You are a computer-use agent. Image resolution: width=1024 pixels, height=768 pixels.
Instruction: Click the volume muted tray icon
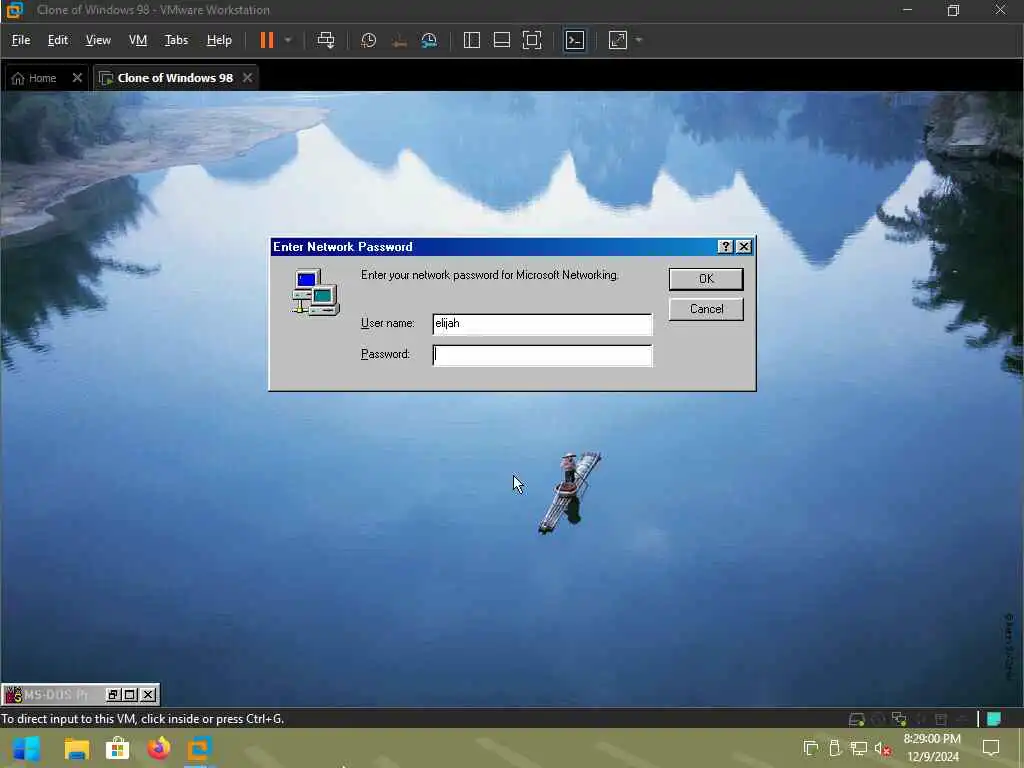point(882,748)
